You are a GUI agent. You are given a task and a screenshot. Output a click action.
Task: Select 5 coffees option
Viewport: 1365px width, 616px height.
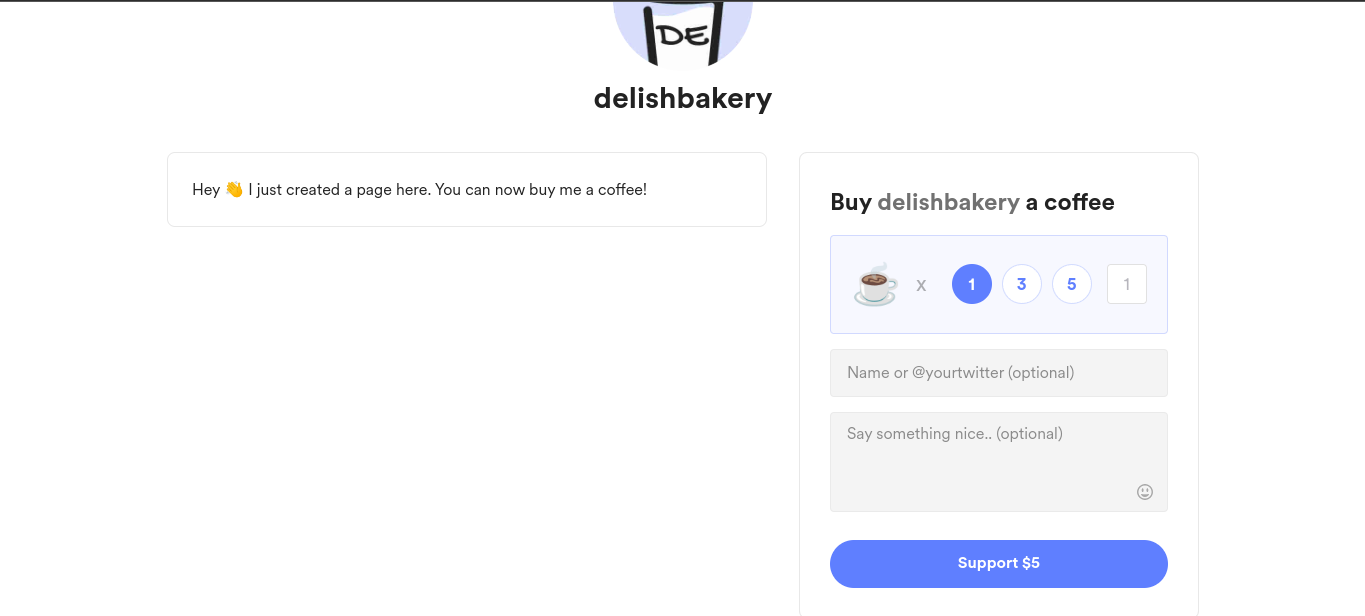(x=1072, y=284)
